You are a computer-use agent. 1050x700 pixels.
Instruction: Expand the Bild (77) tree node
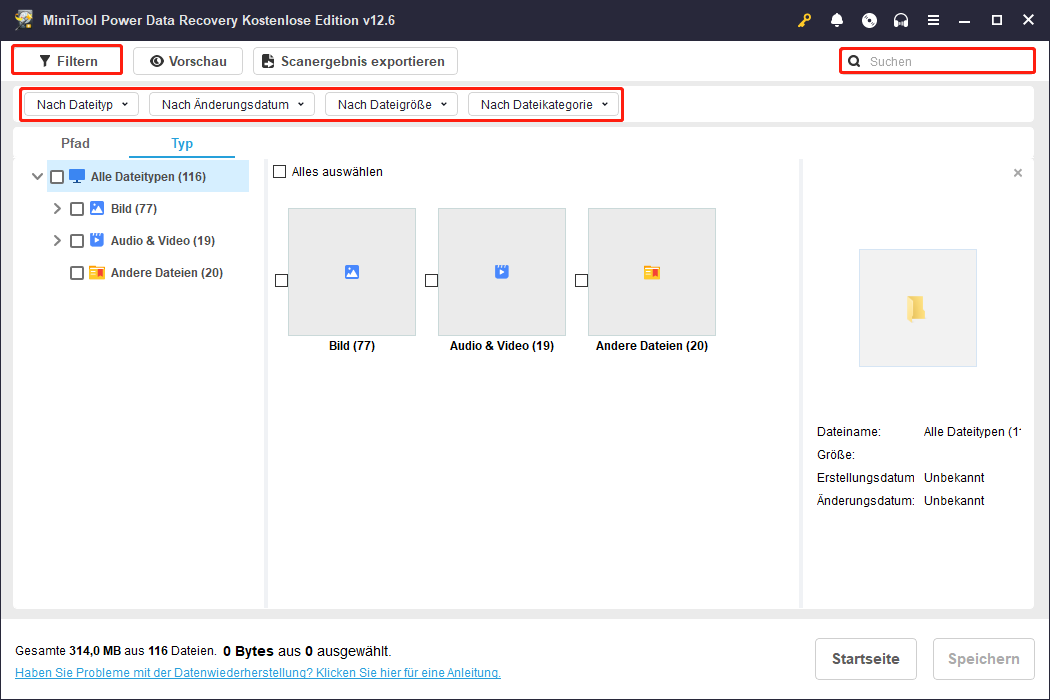(x=57, y=209)
